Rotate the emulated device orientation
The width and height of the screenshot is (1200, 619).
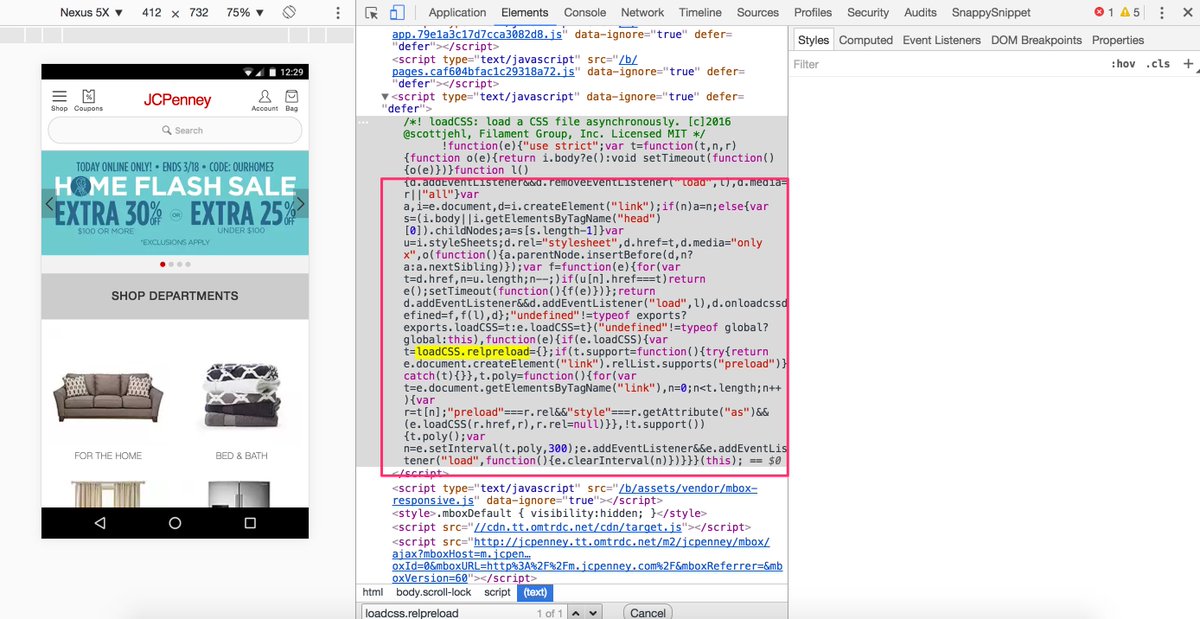(288, 12)
